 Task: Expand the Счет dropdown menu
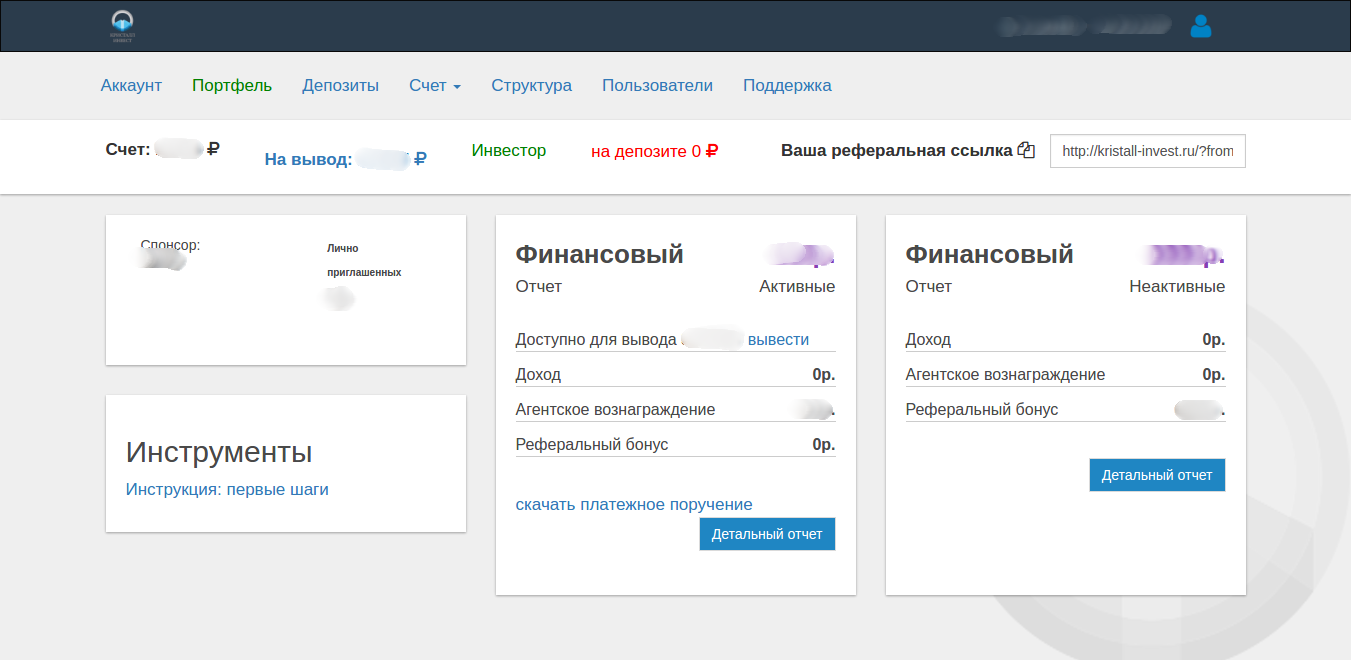coord(435,85)
